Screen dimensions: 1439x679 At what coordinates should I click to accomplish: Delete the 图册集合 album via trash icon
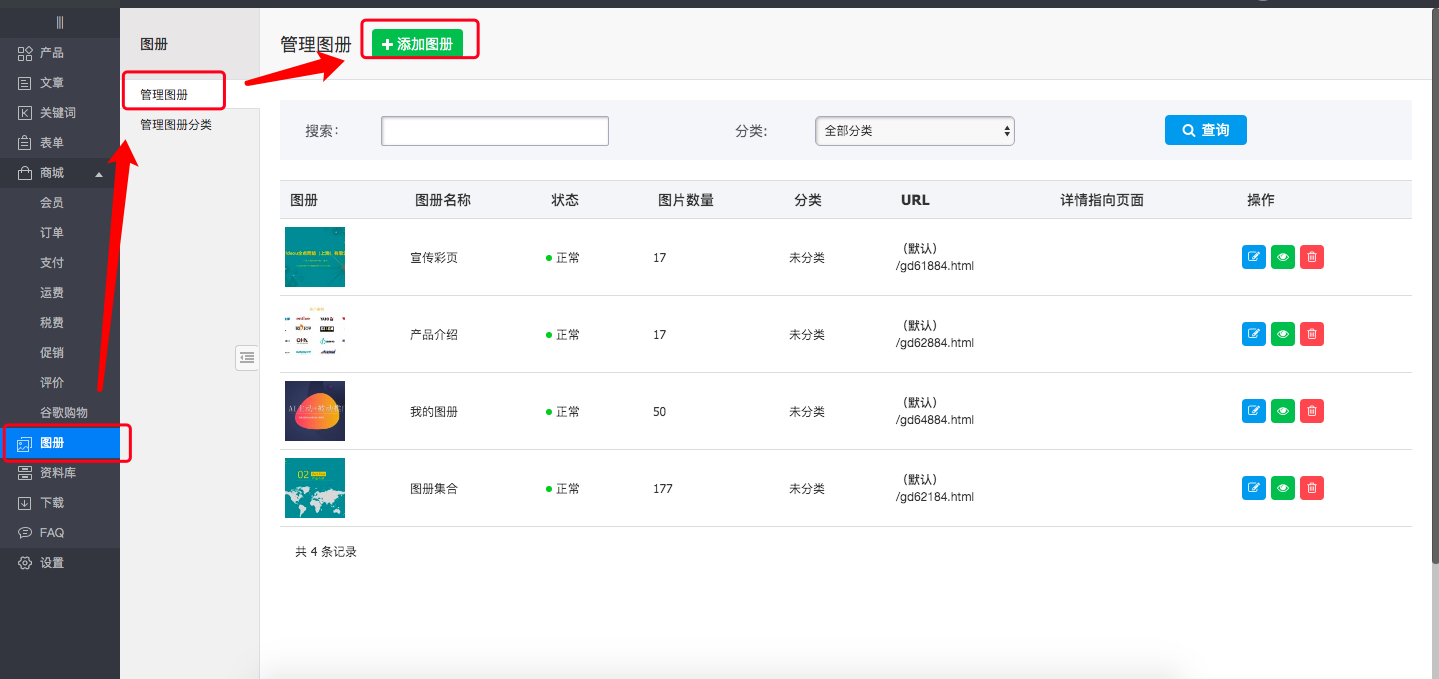click(1311, 488)
